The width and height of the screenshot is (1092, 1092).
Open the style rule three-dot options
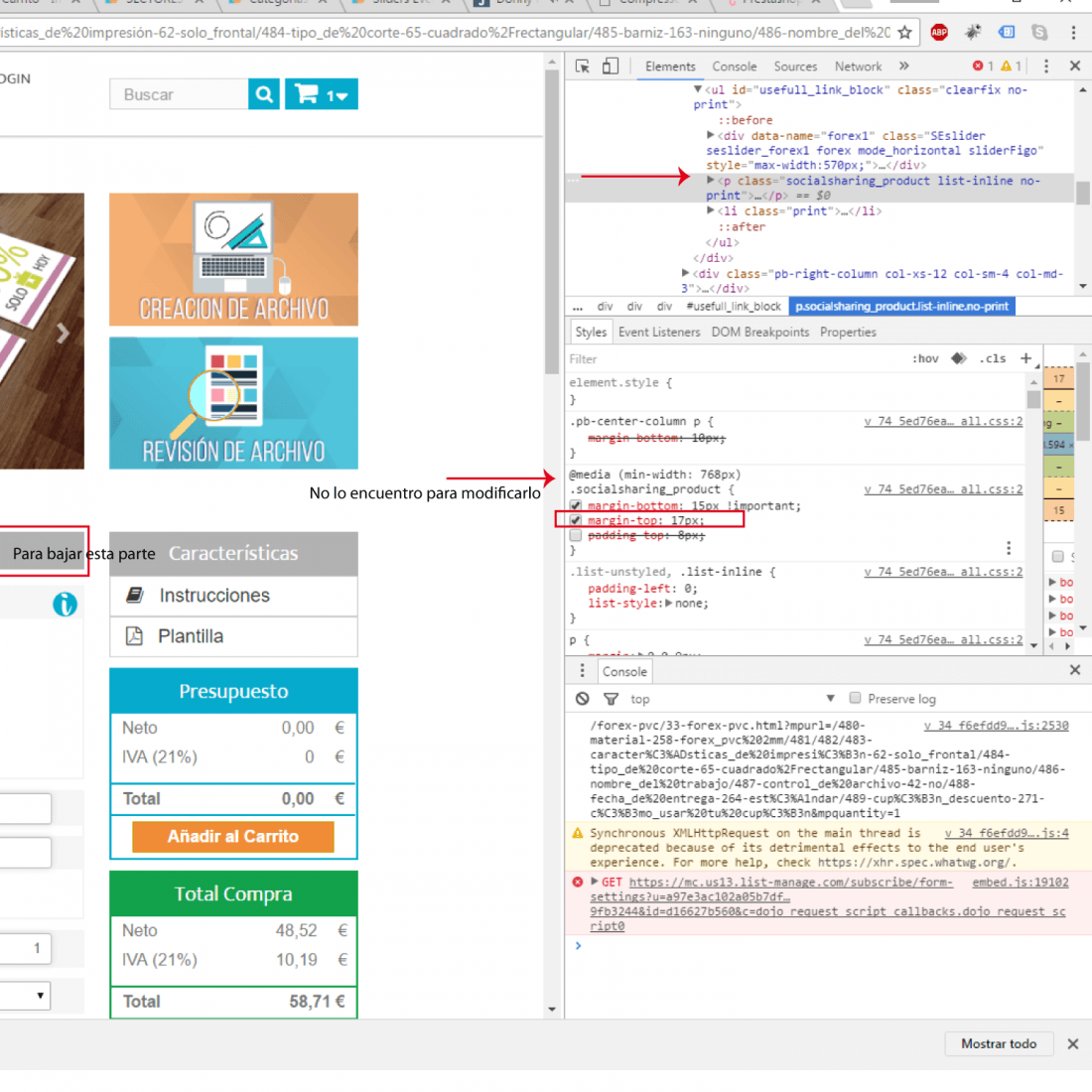(x=1009, y=548)
